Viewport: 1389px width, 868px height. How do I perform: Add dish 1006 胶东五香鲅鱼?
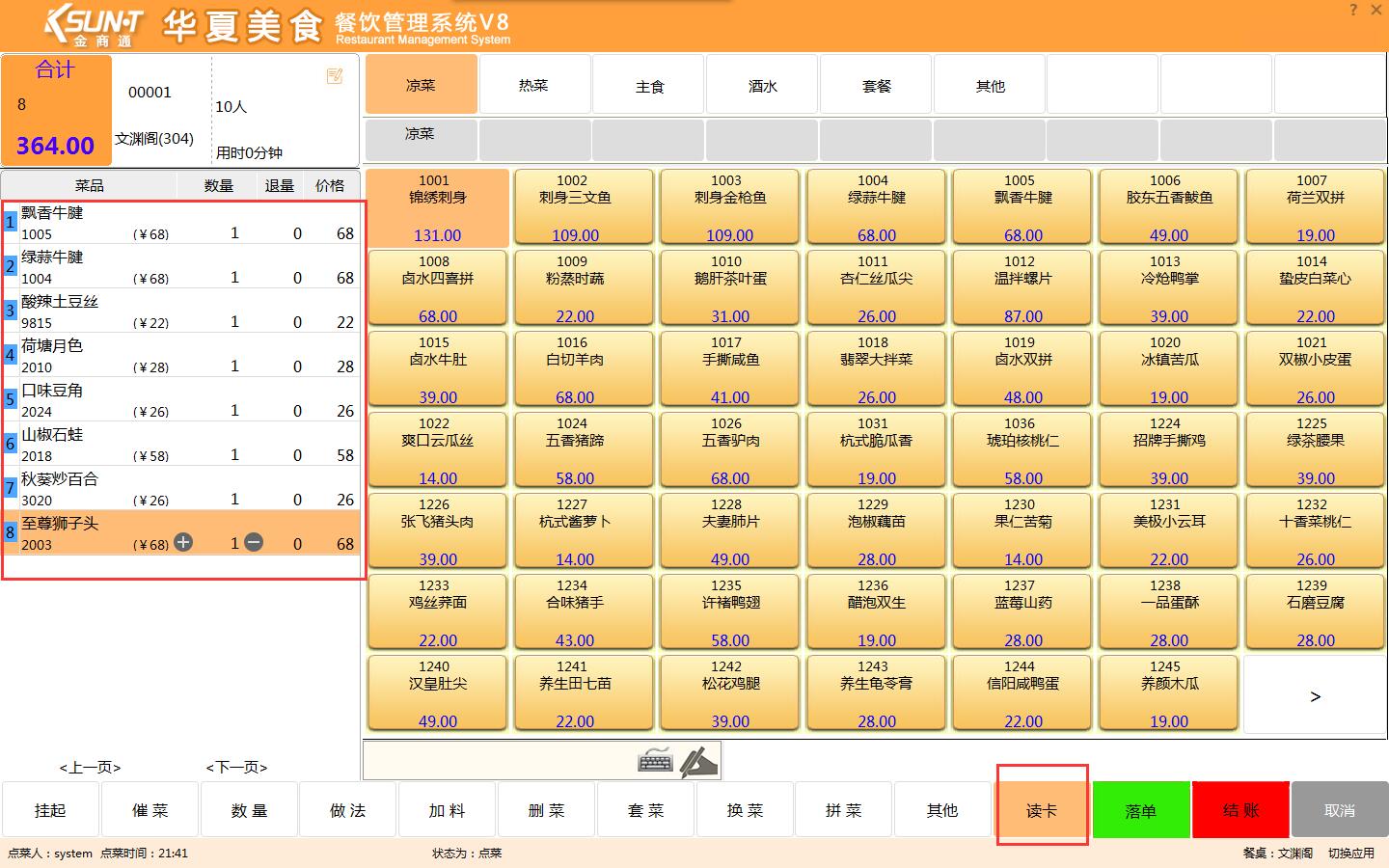(x=1168, y=207)
